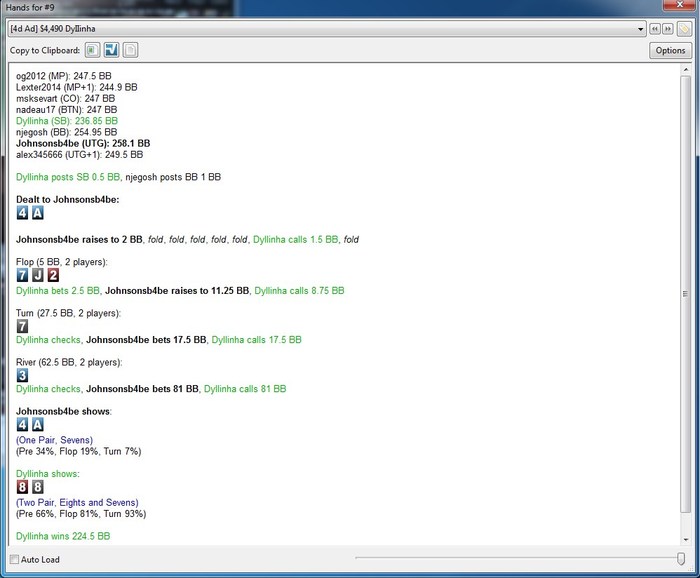
Task: Click the 'Lexter2014 (MP+1): 244.9 BB' line
Action: click(x=77, y=87)
